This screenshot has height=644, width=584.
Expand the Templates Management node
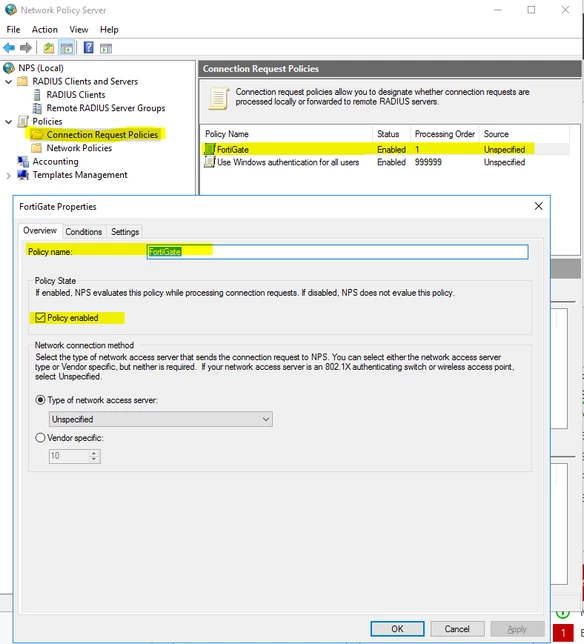8,176
